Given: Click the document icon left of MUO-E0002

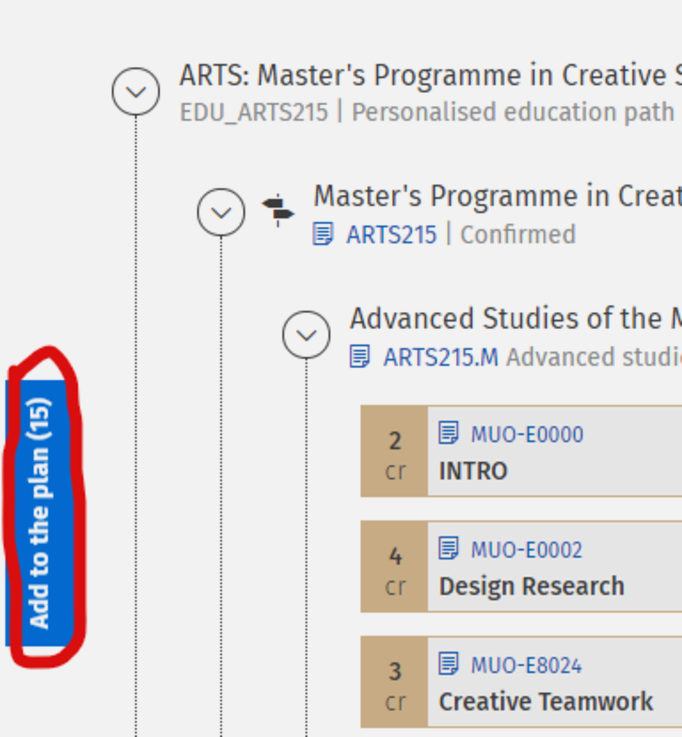Looking at the screenshot, I should tap(449, 549).
